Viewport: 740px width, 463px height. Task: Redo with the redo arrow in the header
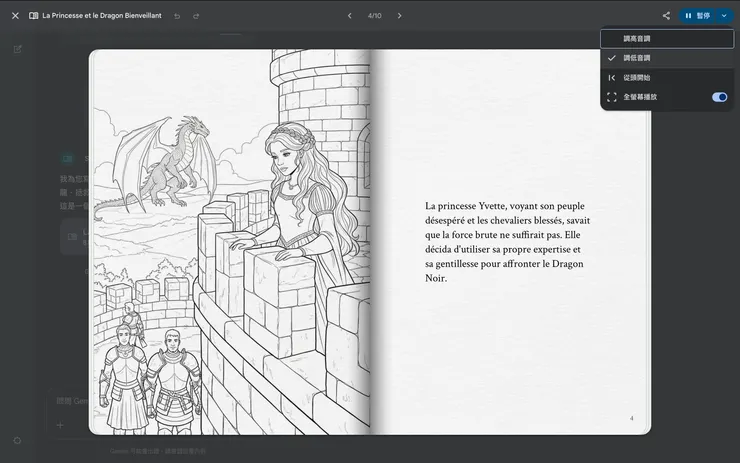point(196,16)
